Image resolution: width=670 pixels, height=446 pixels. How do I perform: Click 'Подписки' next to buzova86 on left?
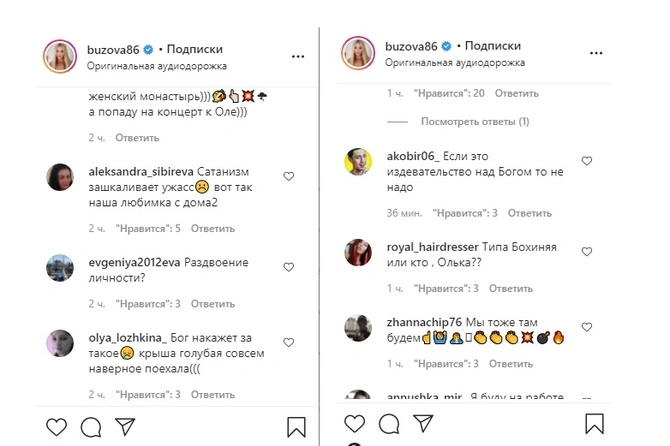(194, 49)
